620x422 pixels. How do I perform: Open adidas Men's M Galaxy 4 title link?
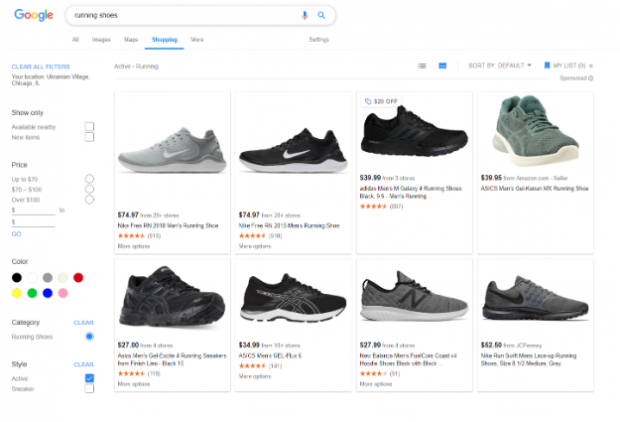[x=410, y=192]
